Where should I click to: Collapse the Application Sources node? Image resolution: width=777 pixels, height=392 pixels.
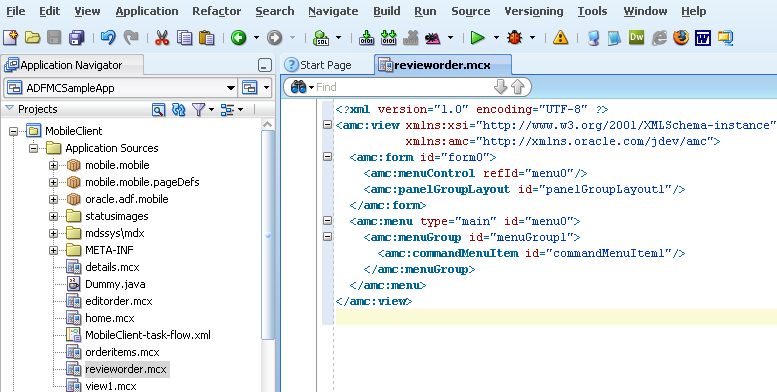click(34, 148)
